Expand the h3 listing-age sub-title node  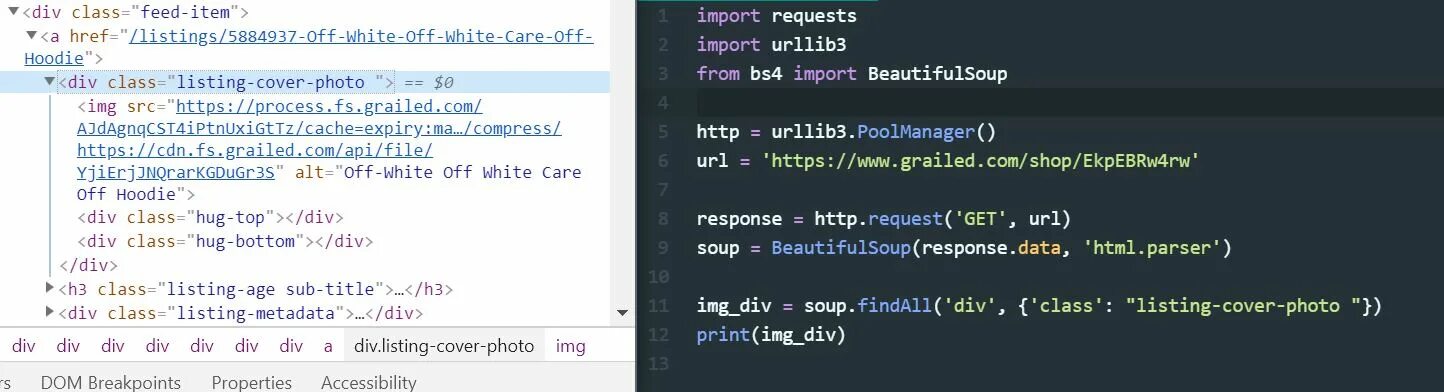[x=50, y=290]
